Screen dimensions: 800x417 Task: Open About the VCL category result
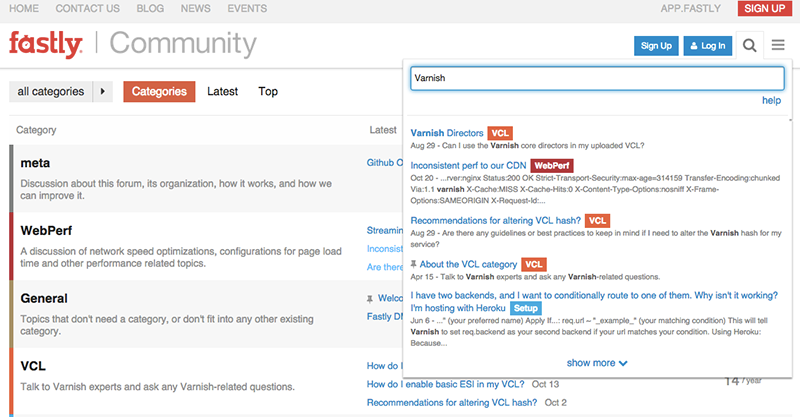tap(468, 264)
